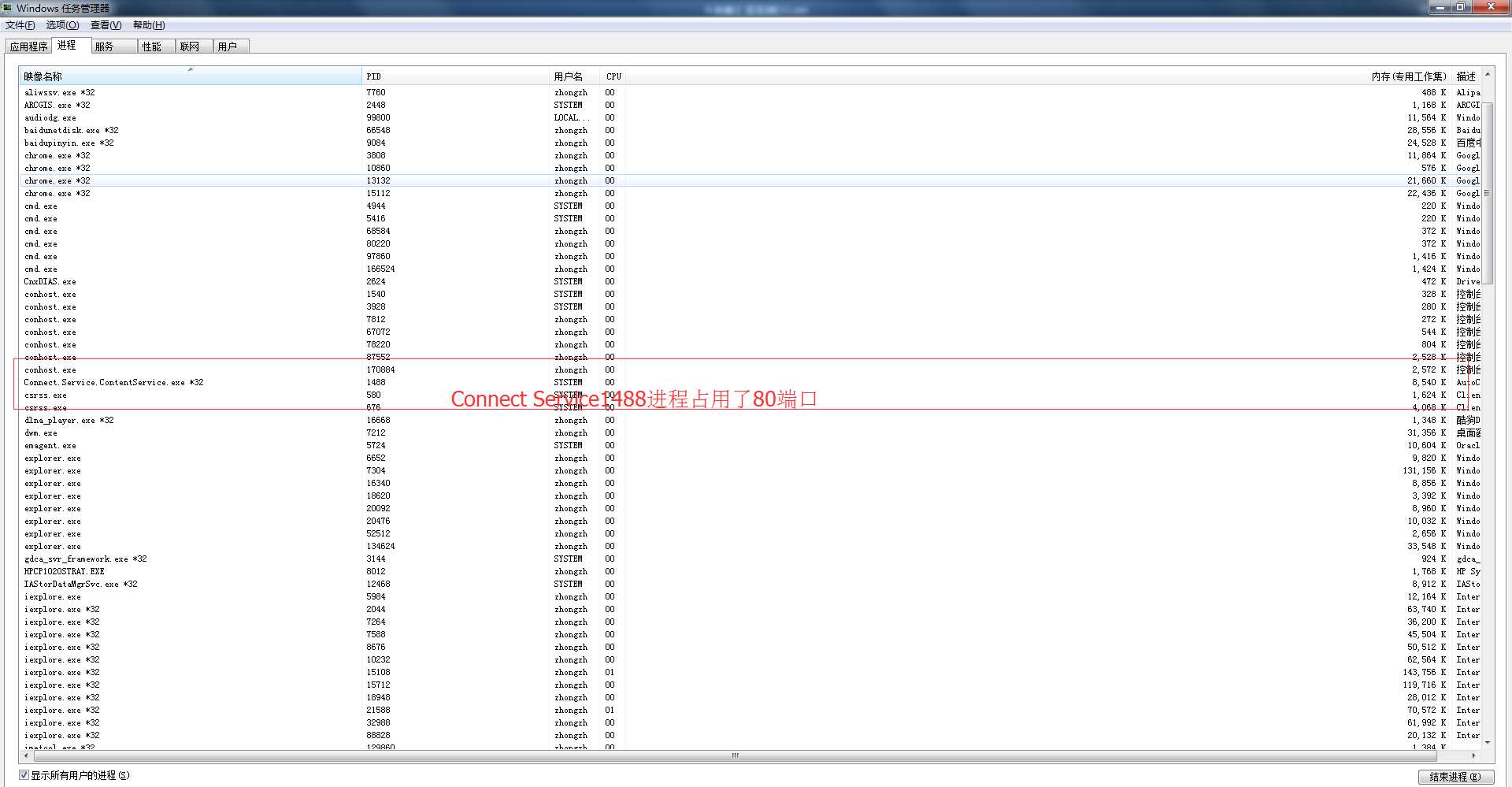Select the IAStorDataMgrSvc.exe *32 process
Screen dimensions: 1512x787
coord(750,584)
